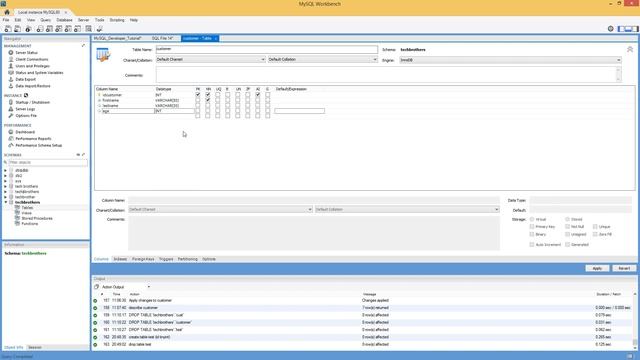Open the Server menu
640x360 pixels.
click(83, 20)
